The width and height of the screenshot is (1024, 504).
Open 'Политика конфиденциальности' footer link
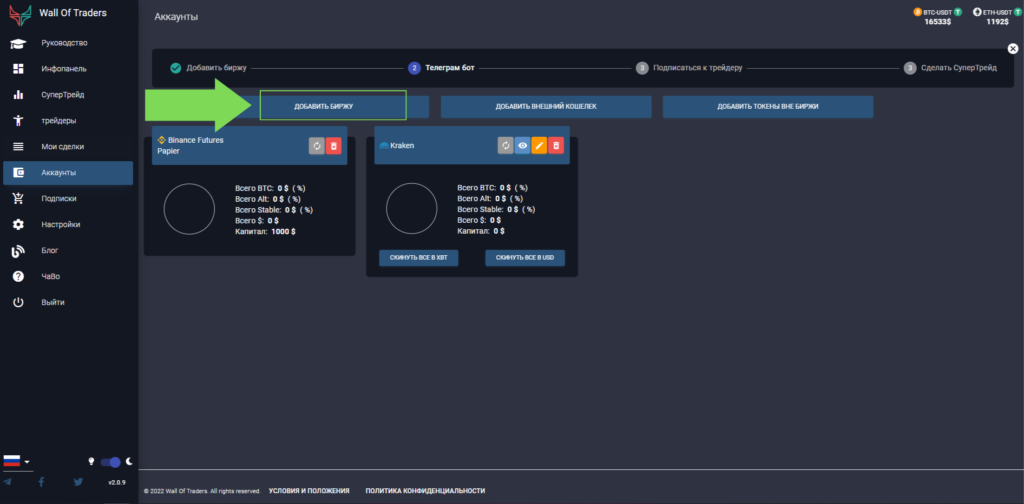425,491
